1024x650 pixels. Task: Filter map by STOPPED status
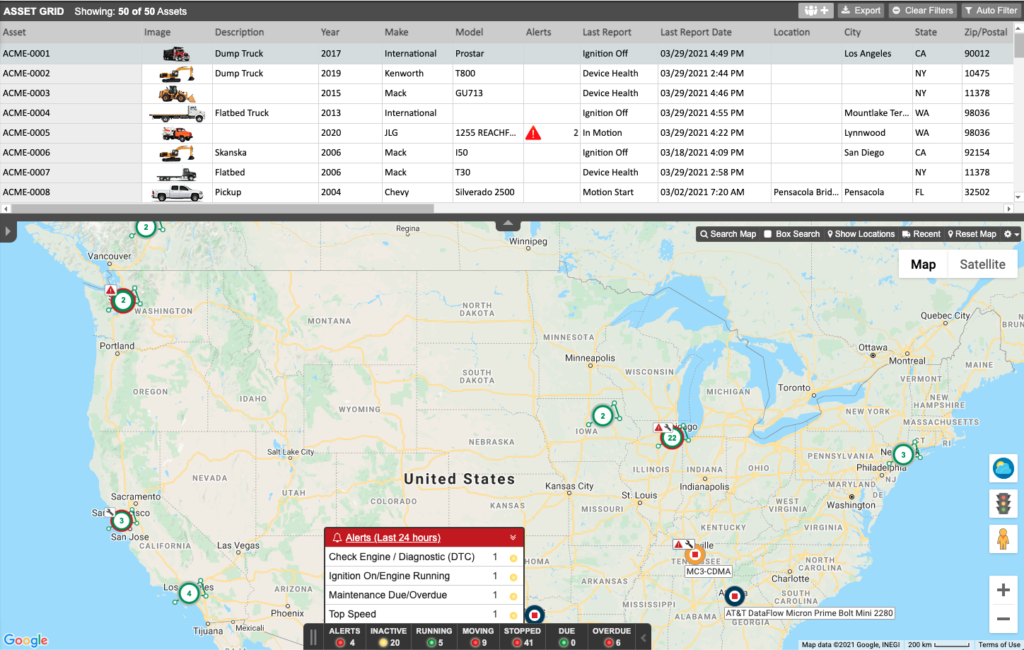tap(522, 637)
